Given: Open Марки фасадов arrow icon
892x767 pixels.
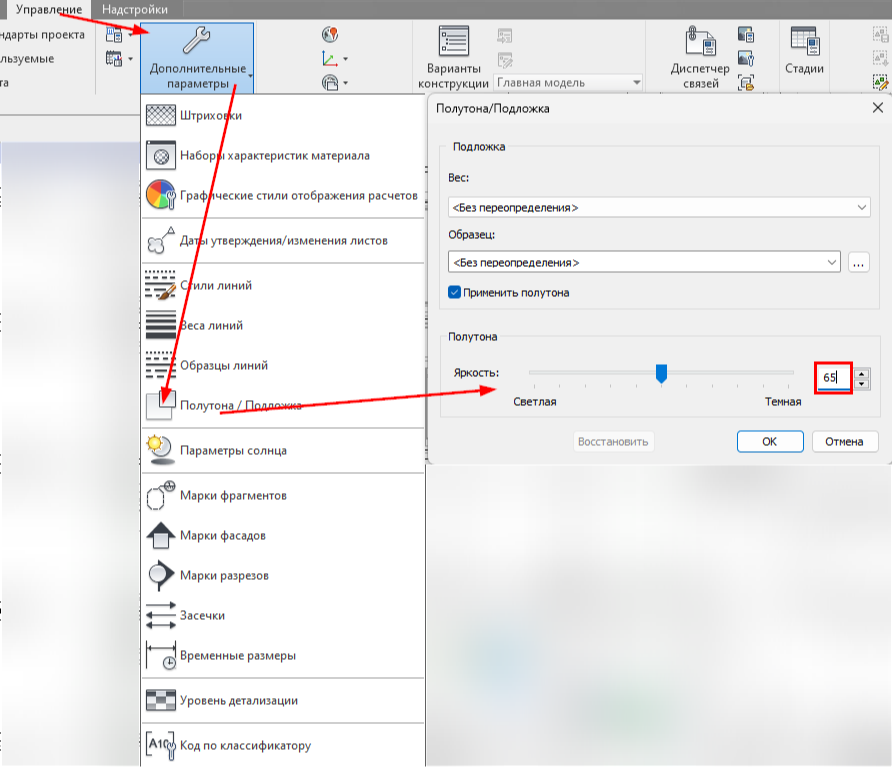Looking at the screenshot, I should (x=161, y=535).
